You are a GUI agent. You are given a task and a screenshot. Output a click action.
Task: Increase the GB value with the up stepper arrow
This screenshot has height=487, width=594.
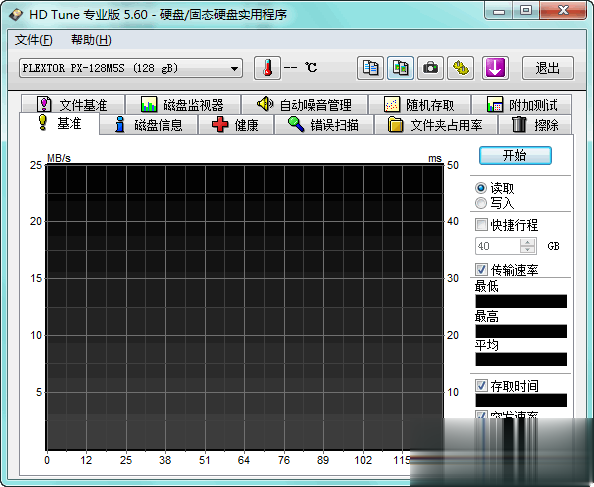(527, 242)
